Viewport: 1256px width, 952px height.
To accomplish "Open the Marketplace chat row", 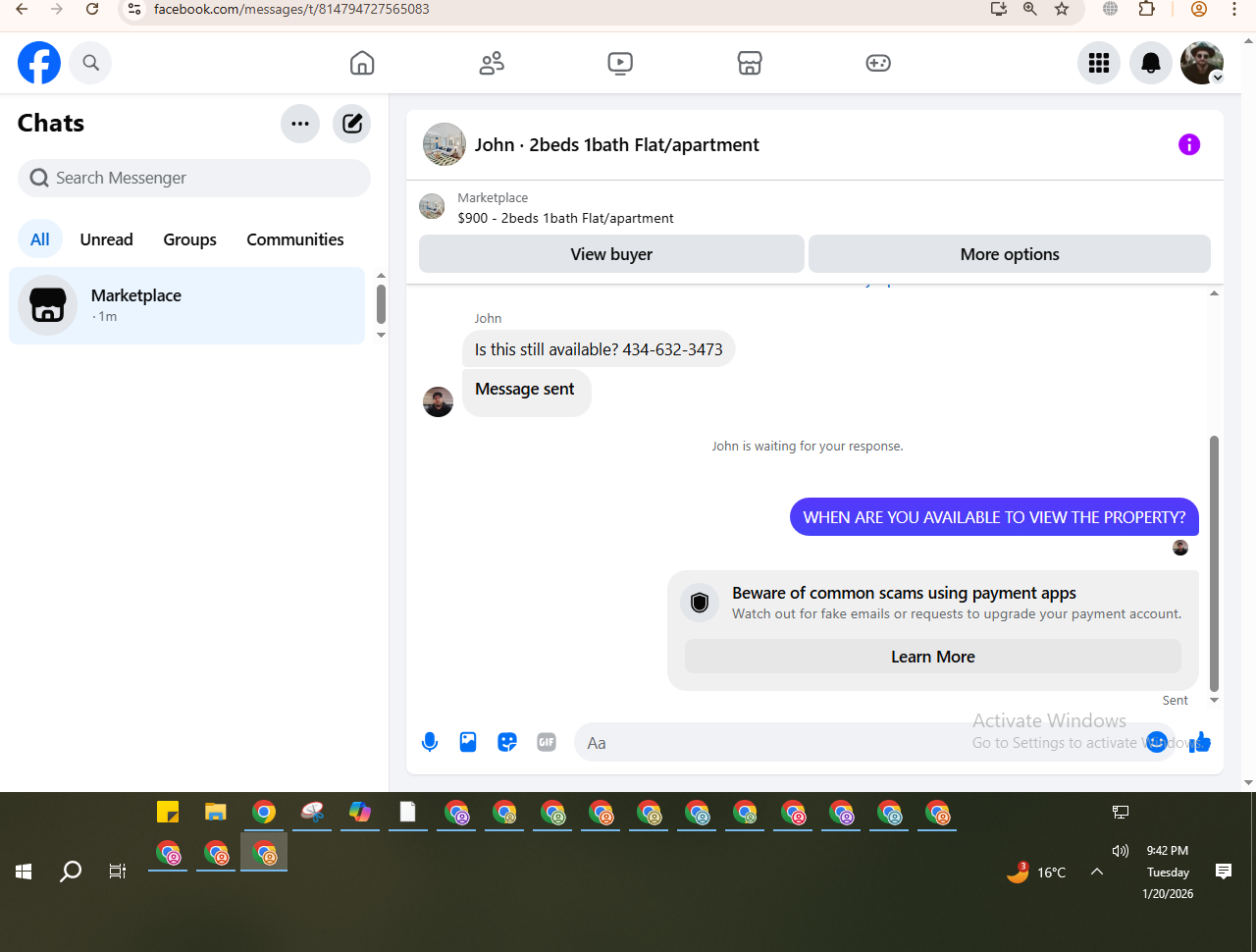I will 187,305.
